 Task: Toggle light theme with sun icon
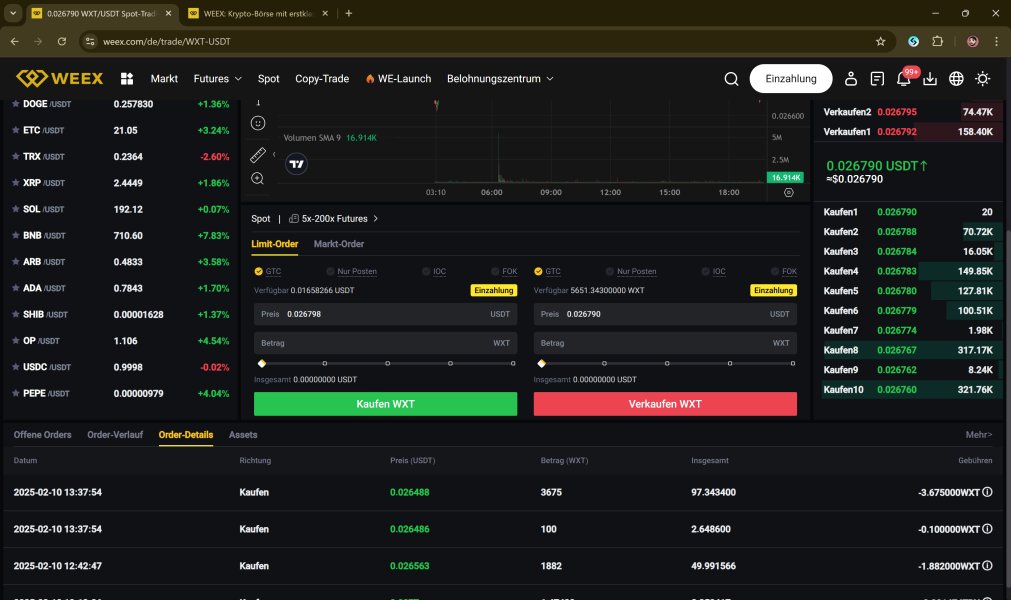pos(983,79)
